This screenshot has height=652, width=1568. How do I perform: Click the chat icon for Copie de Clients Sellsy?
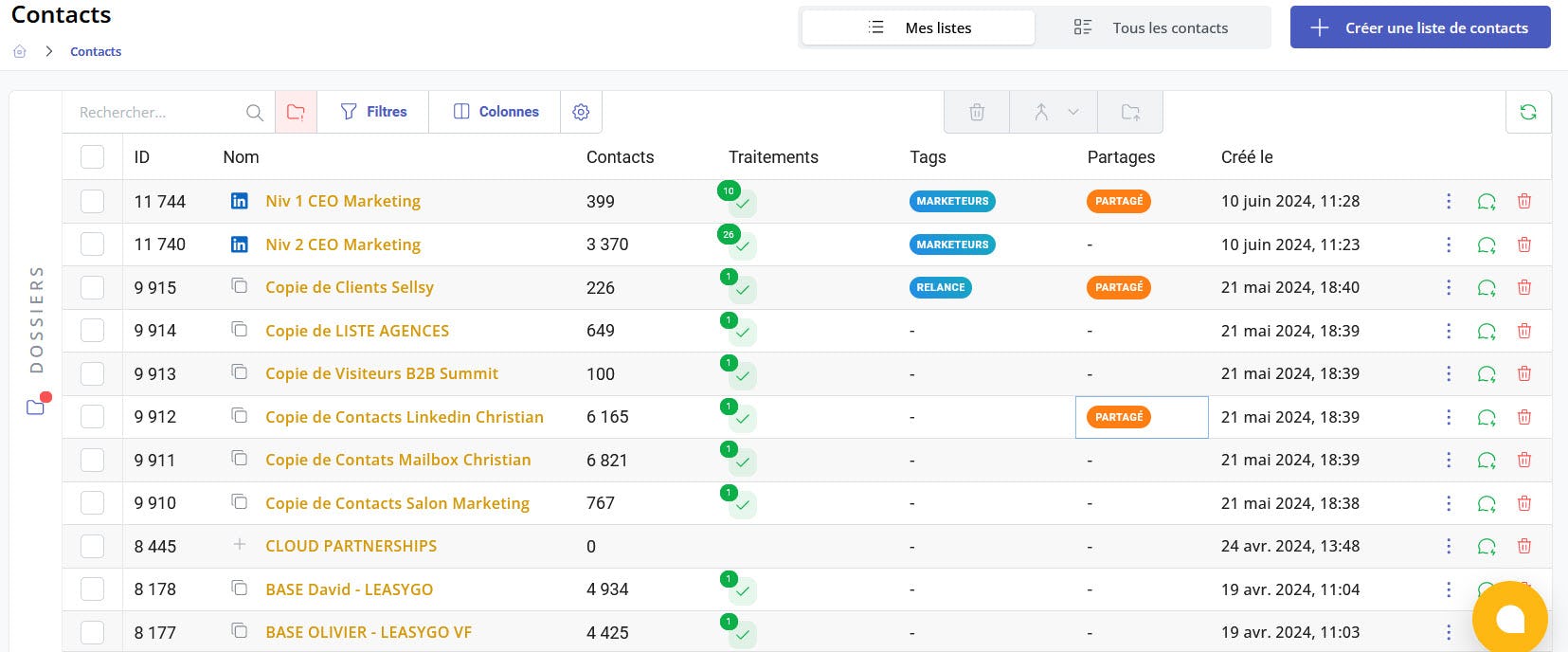[1486, 288]
